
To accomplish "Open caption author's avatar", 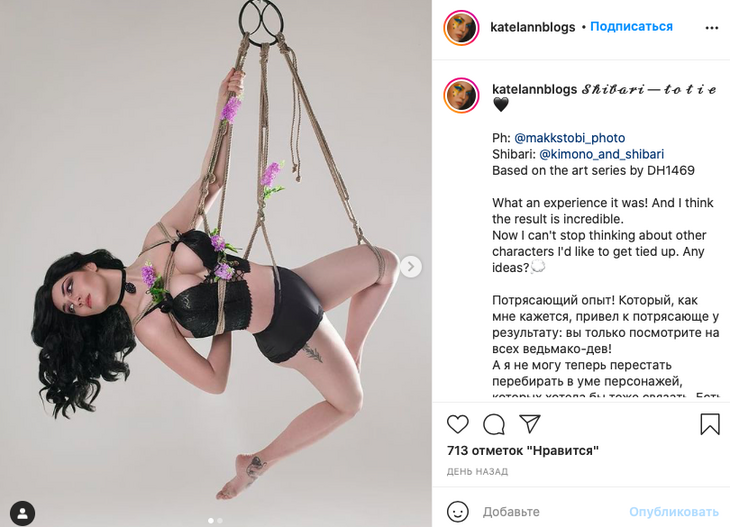I will pyautogui.click(x=461, y=94).
